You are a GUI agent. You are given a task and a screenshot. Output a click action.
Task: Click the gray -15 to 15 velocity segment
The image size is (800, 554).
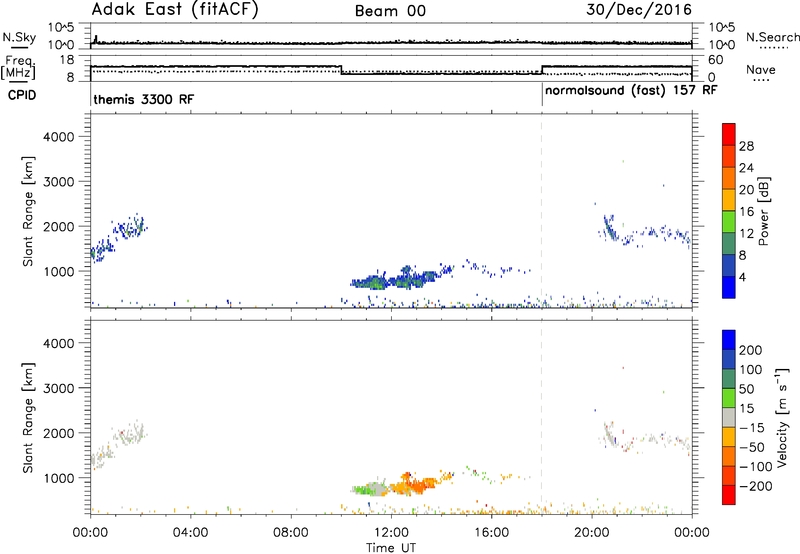pos(729,417)
